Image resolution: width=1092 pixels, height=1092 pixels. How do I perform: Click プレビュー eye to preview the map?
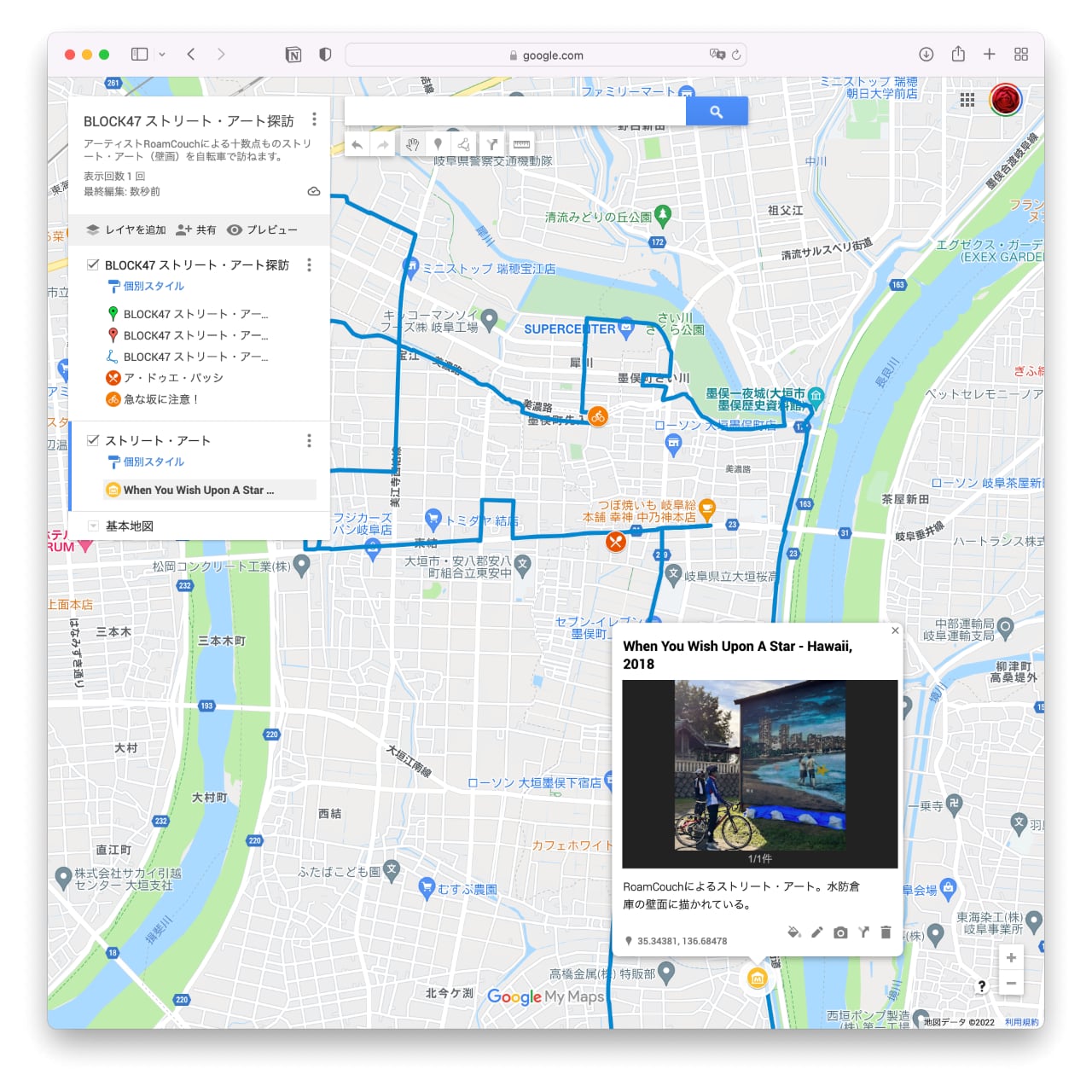pos(263,229)
